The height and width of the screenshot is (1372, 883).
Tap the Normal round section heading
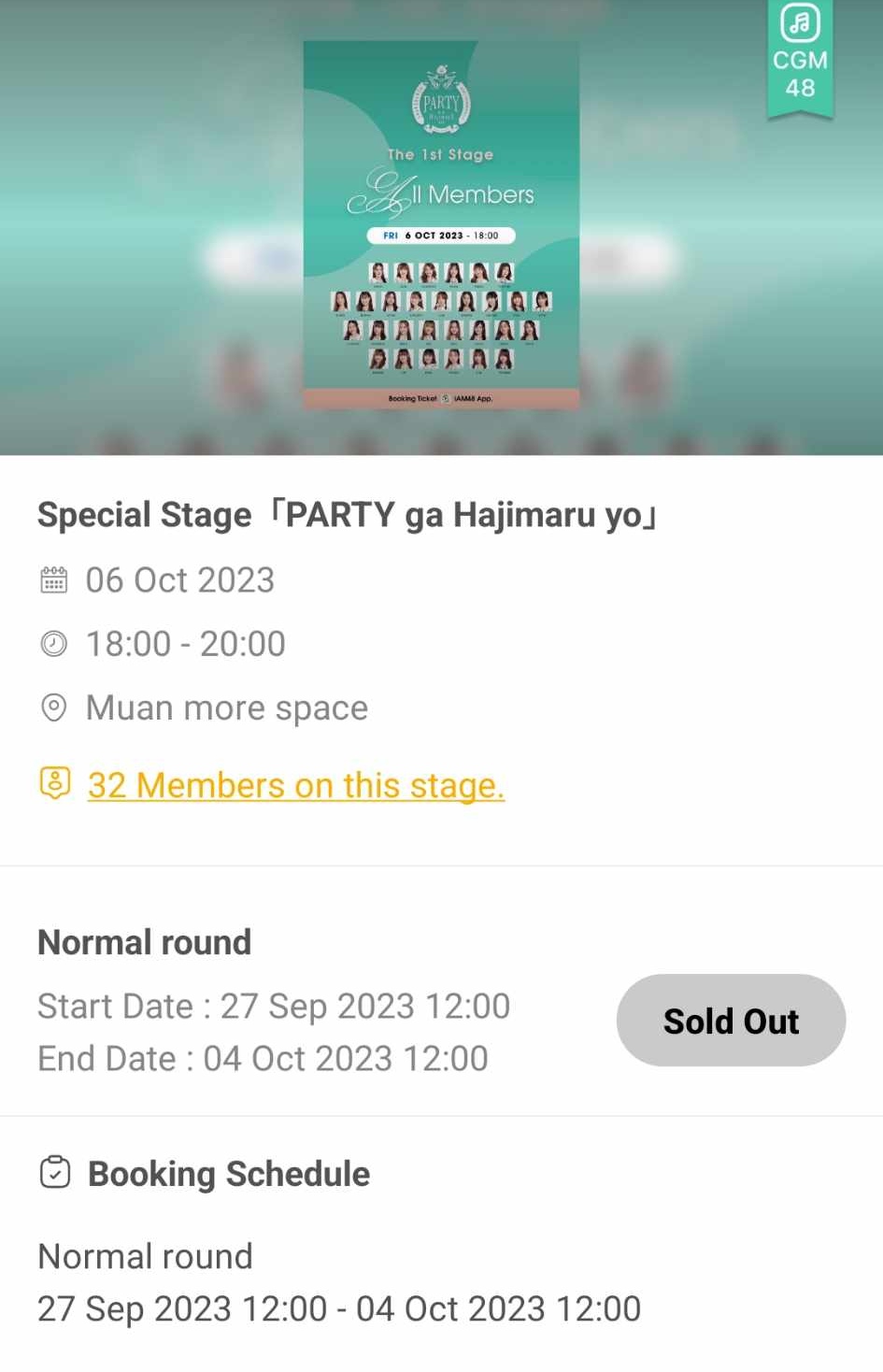click(145, 942)
